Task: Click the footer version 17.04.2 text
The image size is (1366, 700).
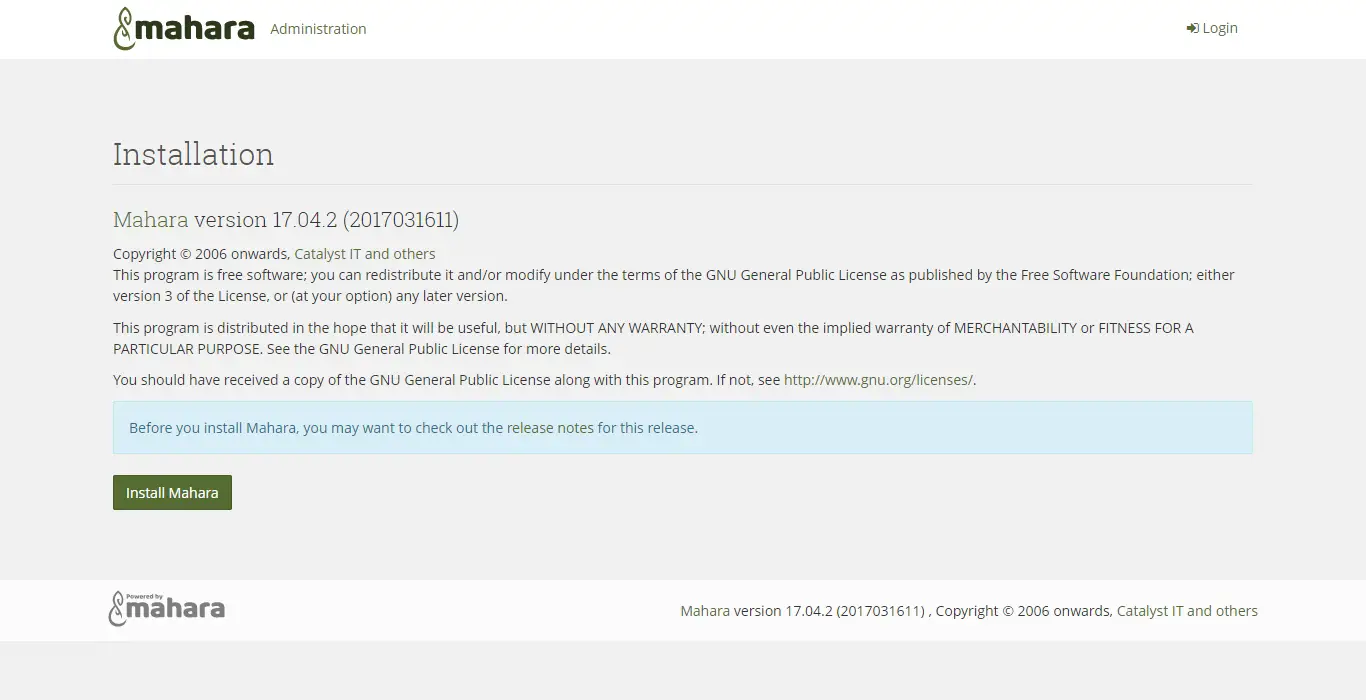Action: 830,611
